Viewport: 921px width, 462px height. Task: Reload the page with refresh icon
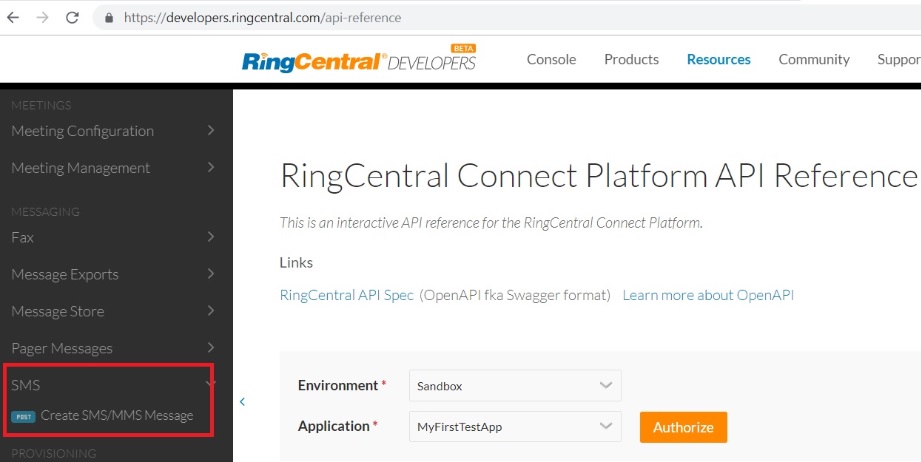(72, 18)
